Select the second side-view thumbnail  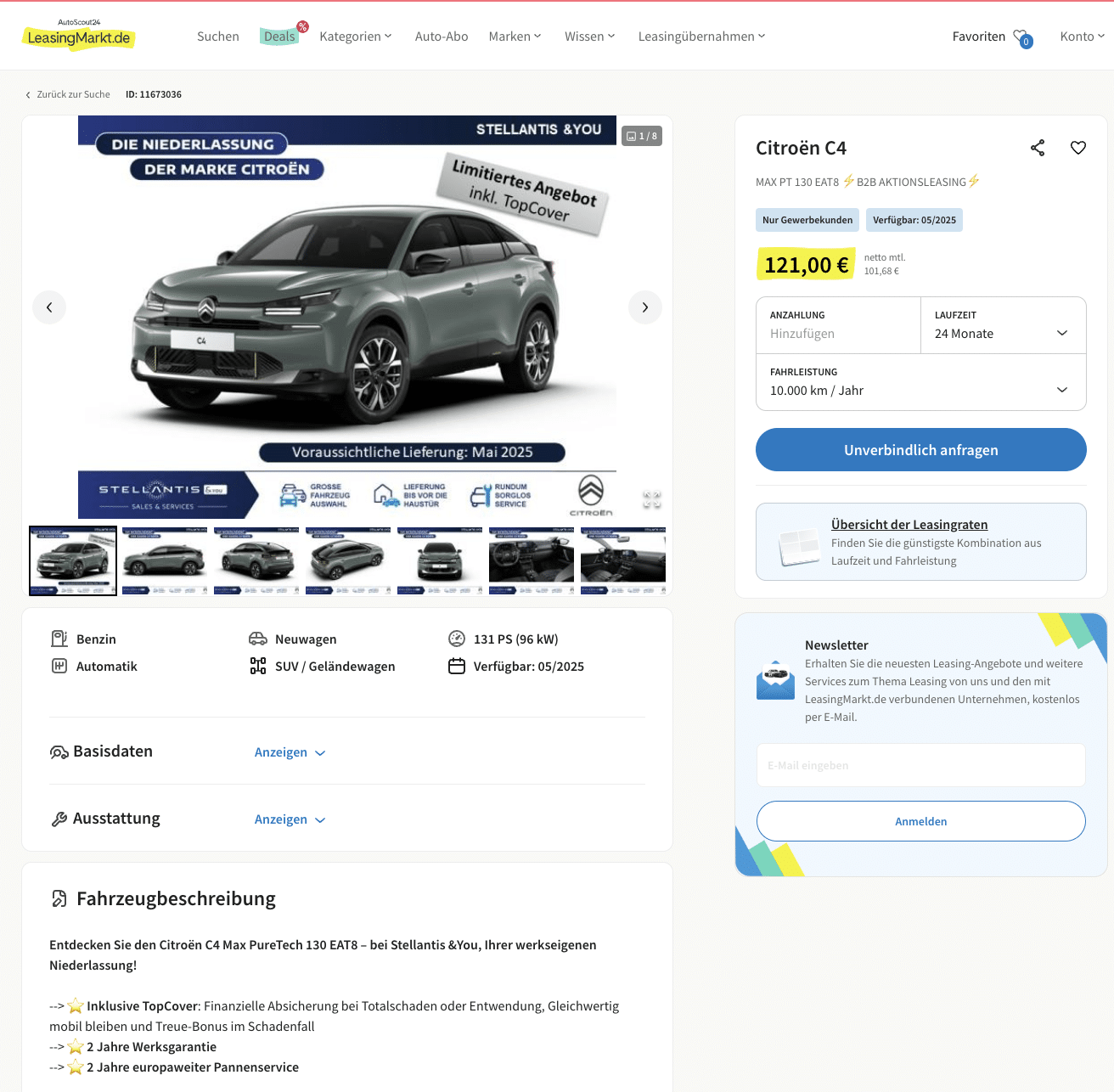pos(165,560)
